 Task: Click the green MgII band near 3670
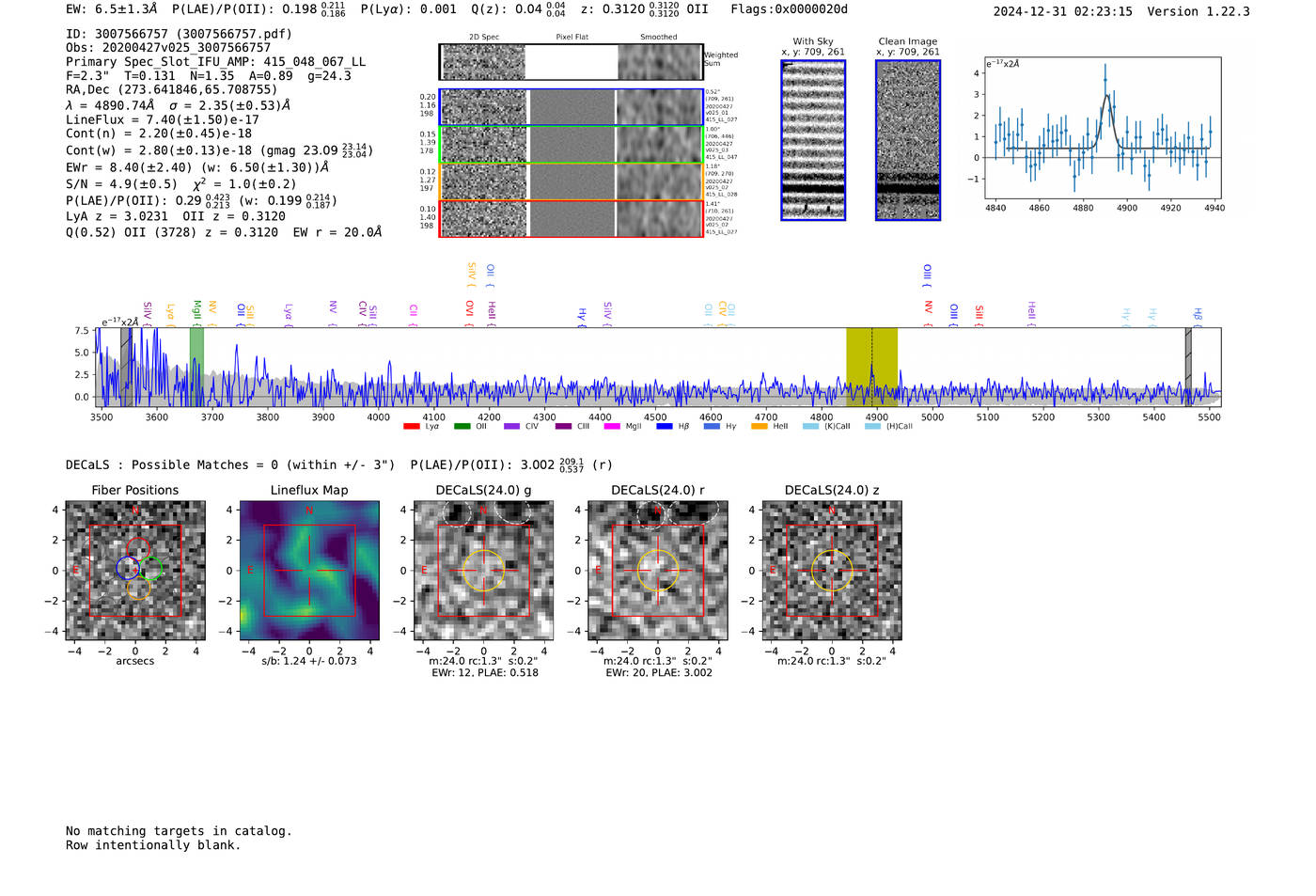(x=196, y=367)
